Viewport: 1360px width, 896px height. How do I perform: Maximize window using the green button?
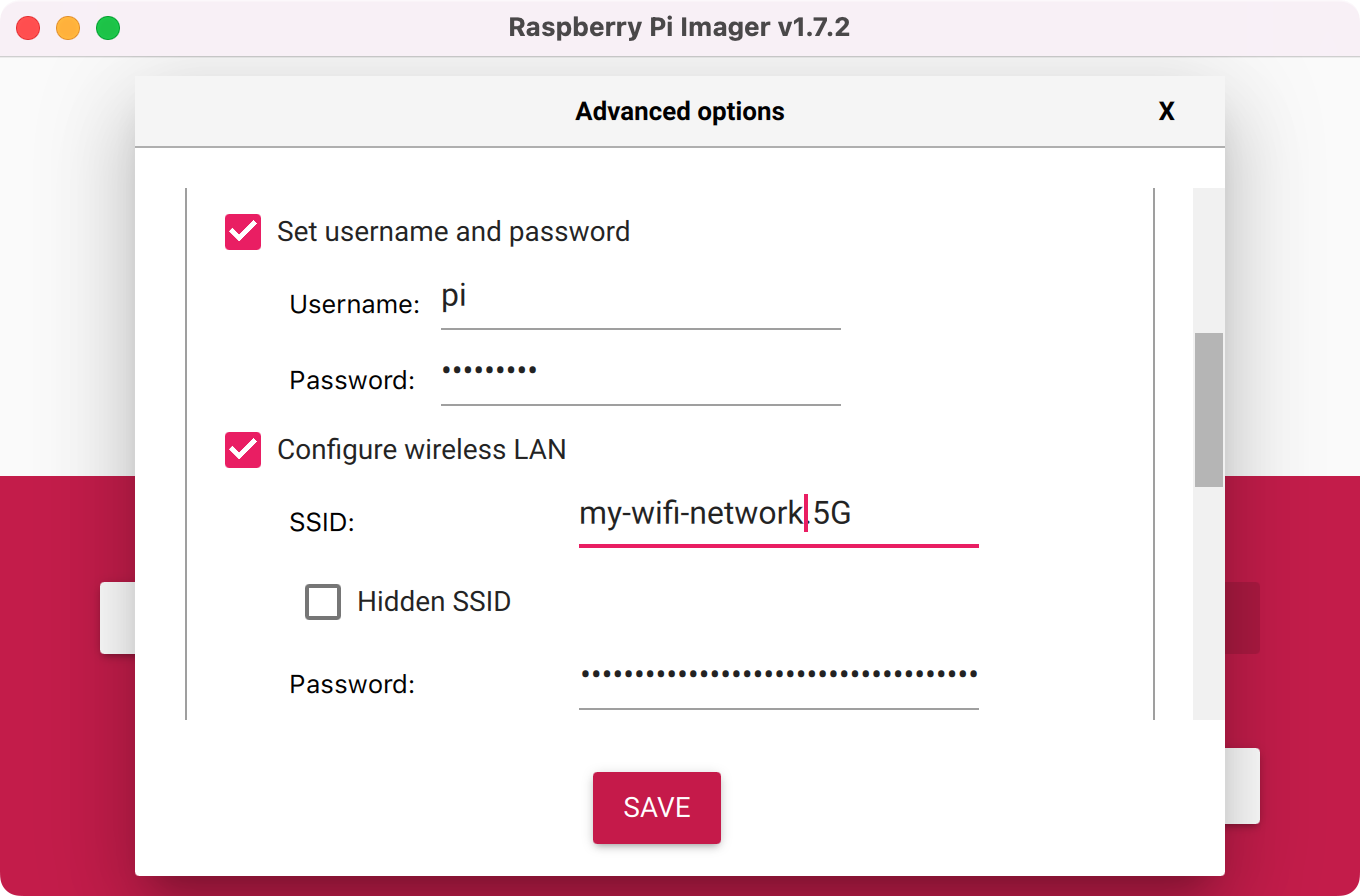[x=108, y=28]
